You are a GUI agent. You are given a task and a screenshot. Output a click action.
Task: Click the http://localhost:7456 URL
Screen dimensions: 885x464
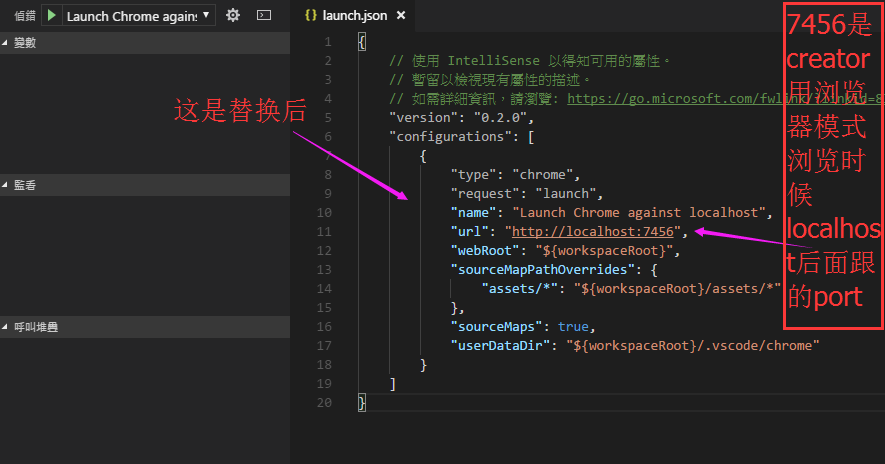596,232
